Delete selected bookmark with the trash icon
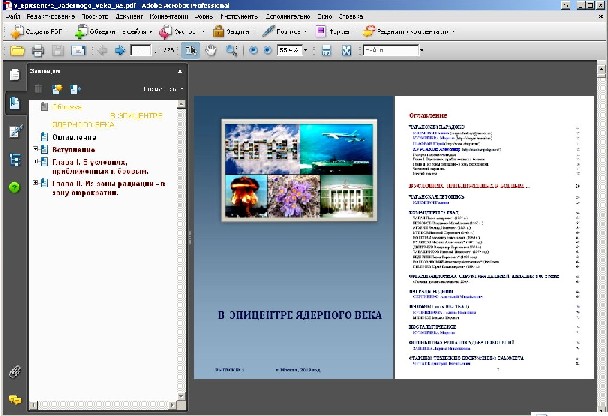Image resolution: width=608 pixels, height=416 pixels. tap(40, 90)
